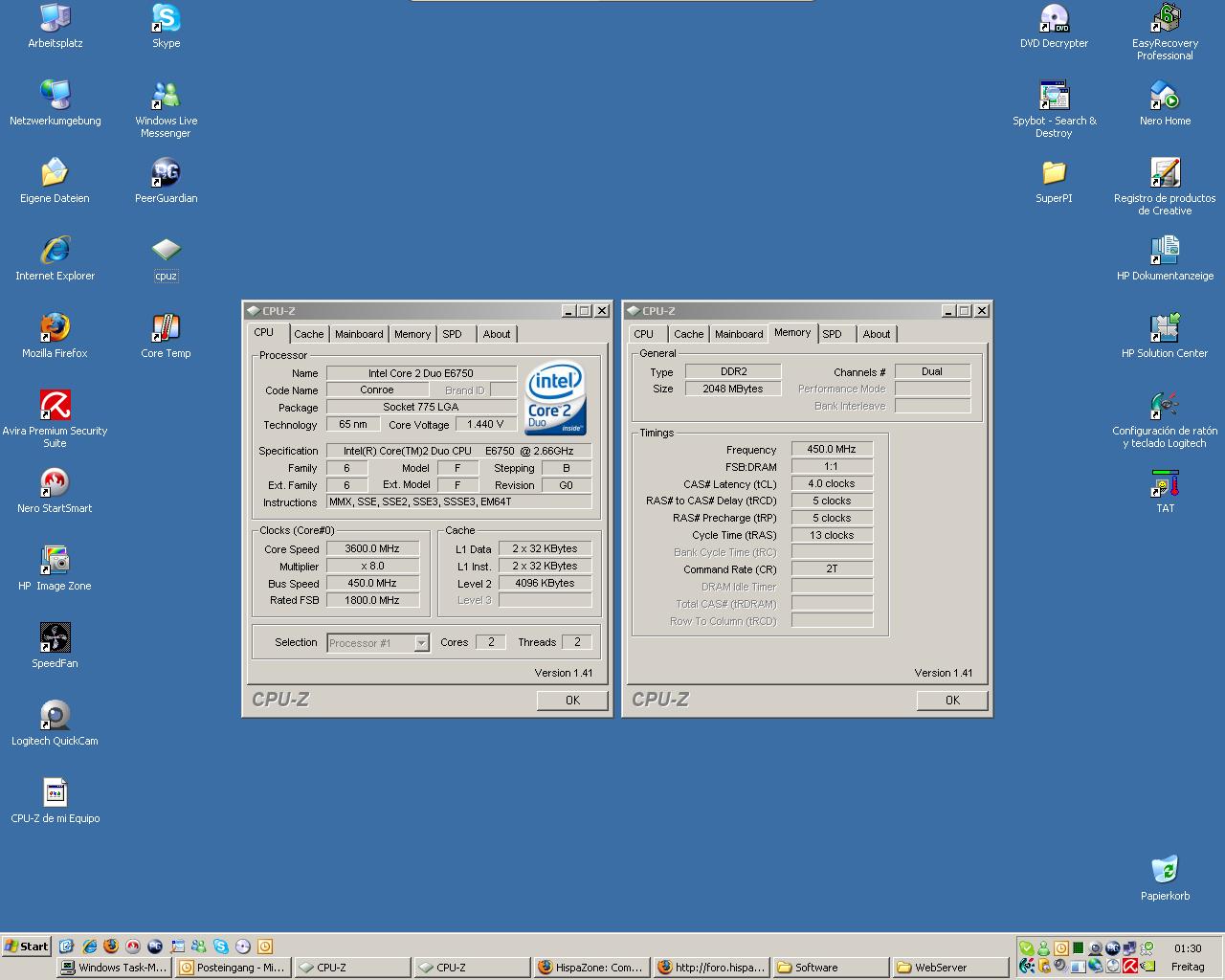
Task: Open the Software folder taskbar button
Action: (831, 968)
